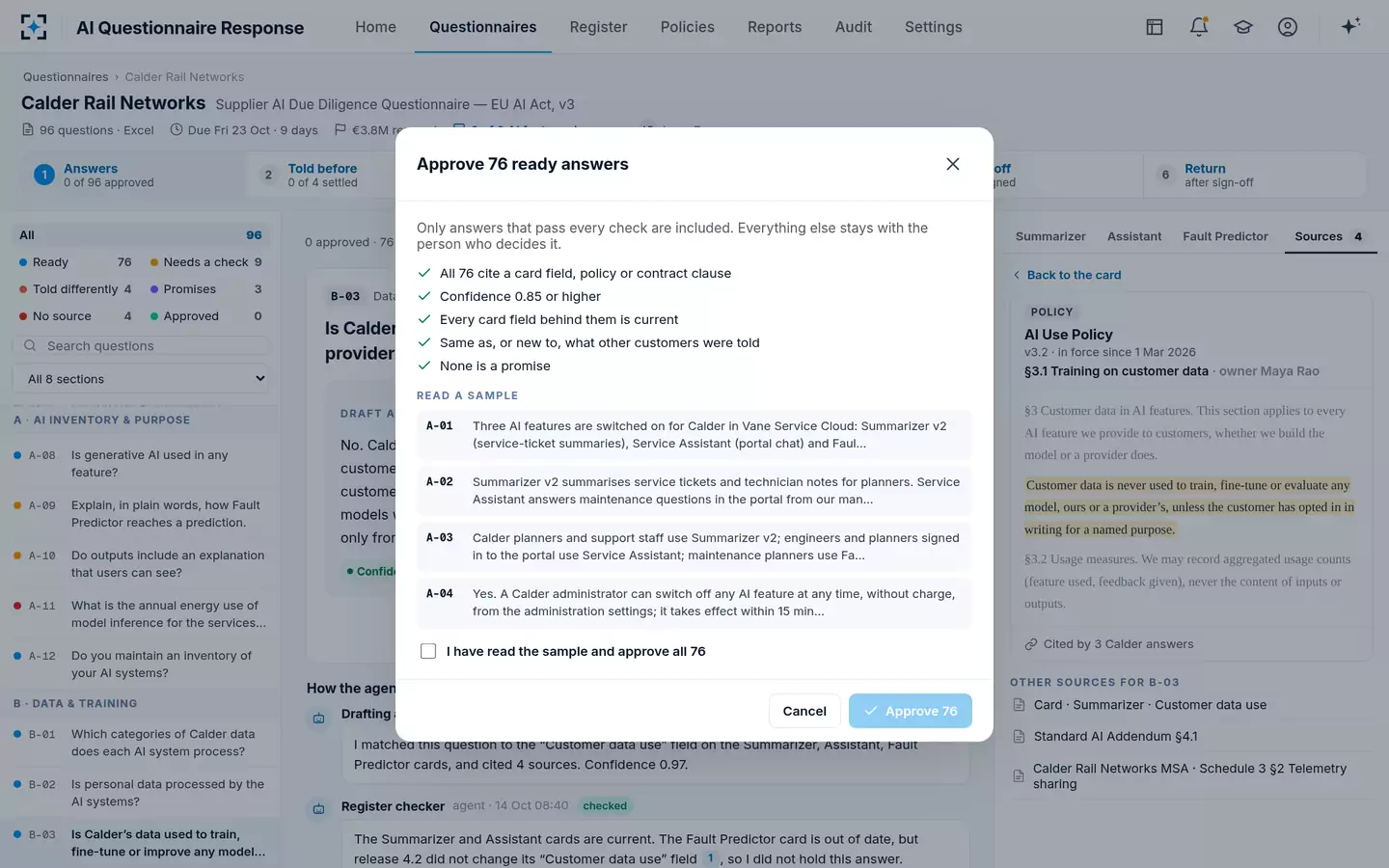Select question A-08 generative AI

click(x=141, y=464)
